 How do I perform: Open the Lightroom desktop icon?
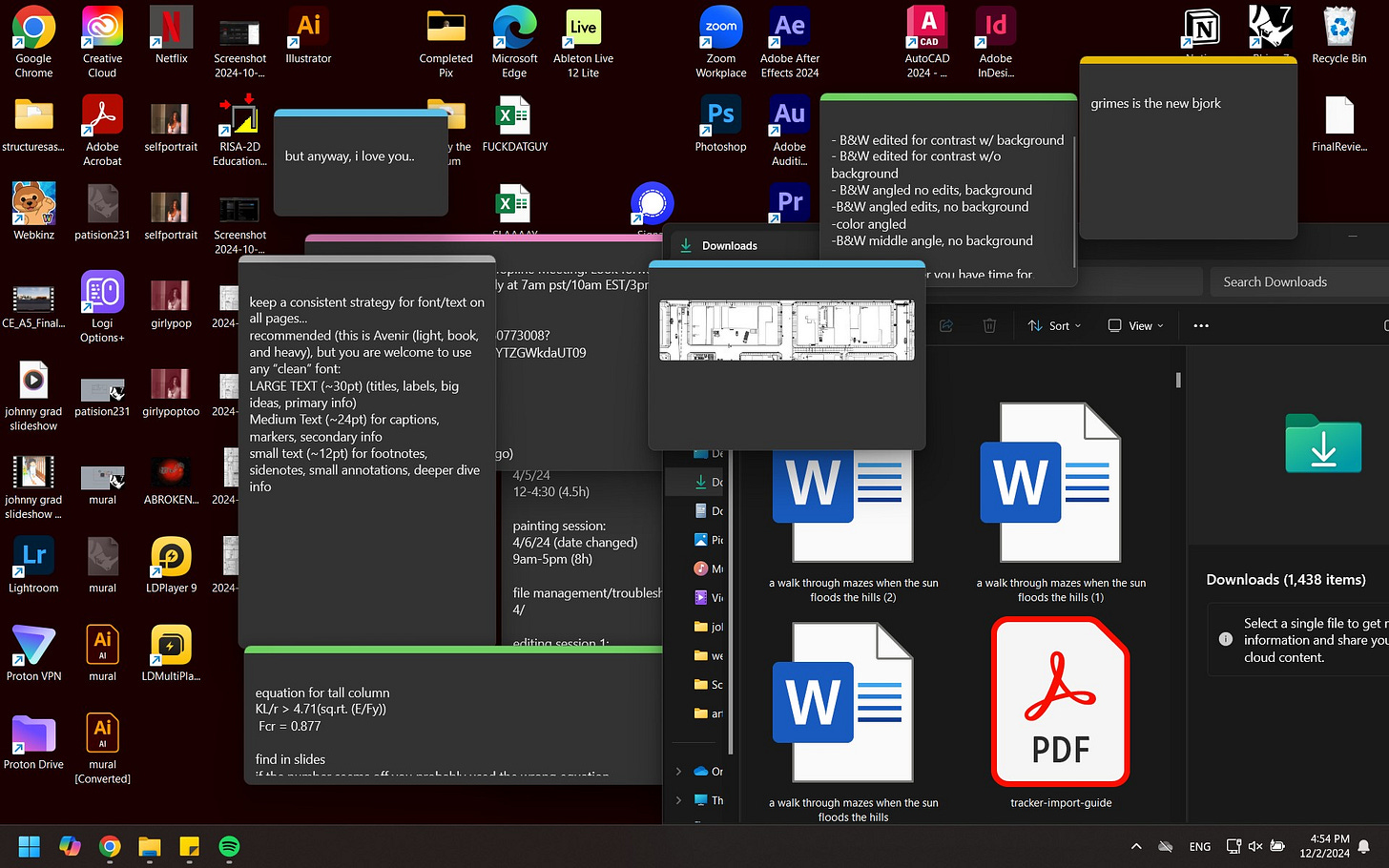click(x=33, y=565)
